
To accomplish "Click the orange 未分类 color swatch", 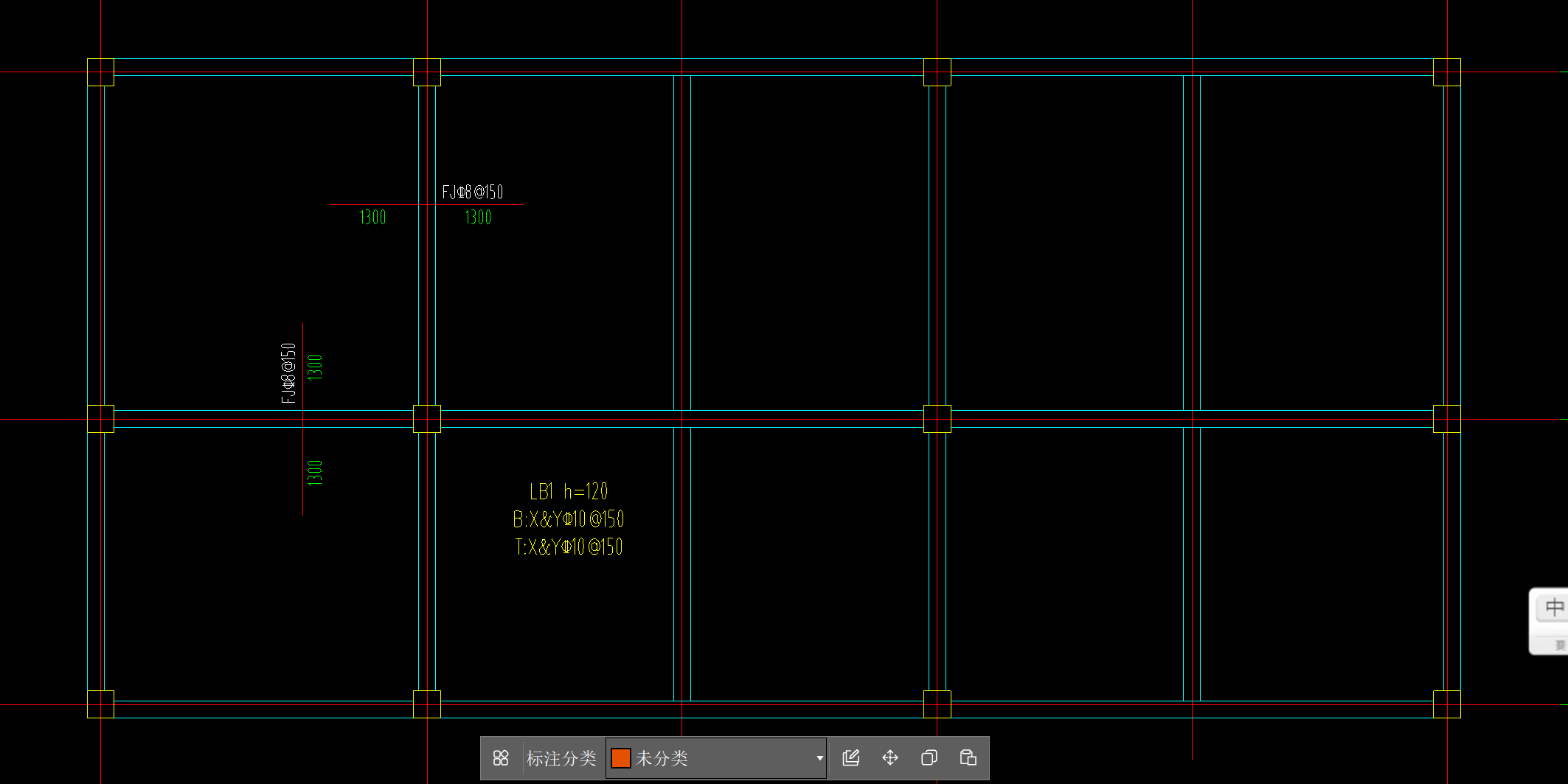I will pyautogui.click(x=621, y=758).
